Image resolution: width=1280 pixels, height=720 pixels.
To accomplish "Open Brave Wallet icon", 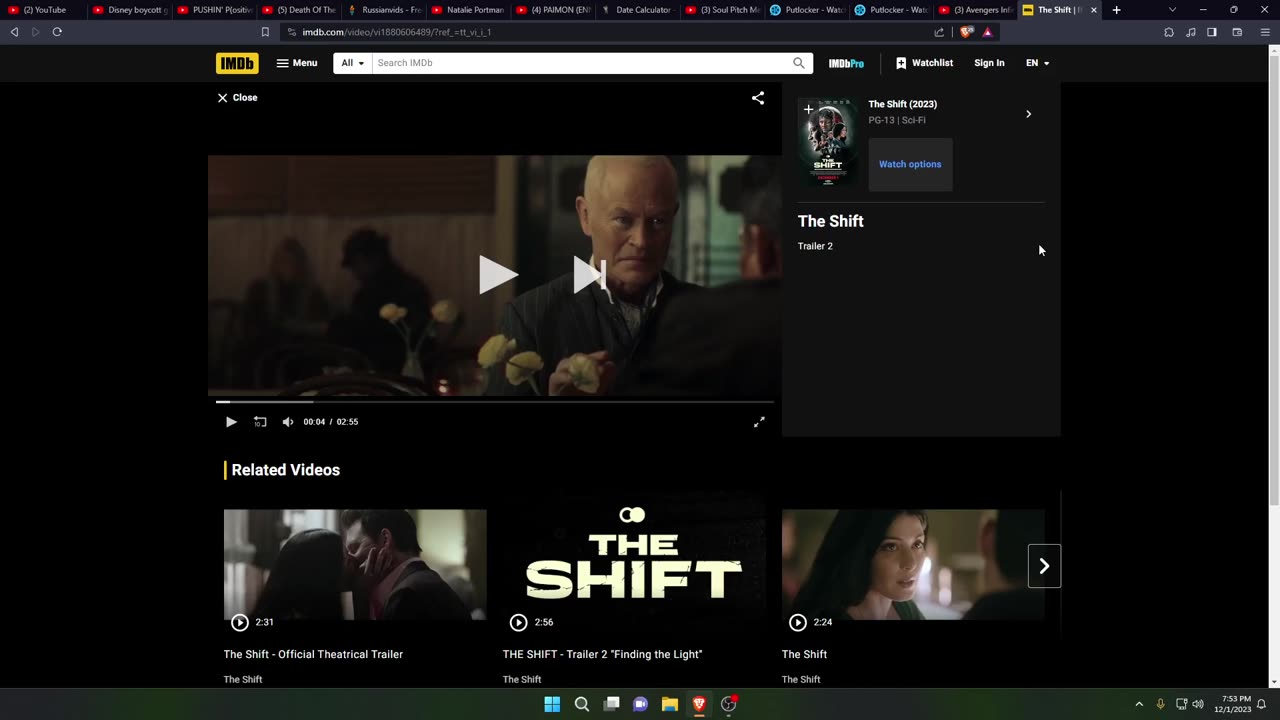I will [x=1237, y=32].
